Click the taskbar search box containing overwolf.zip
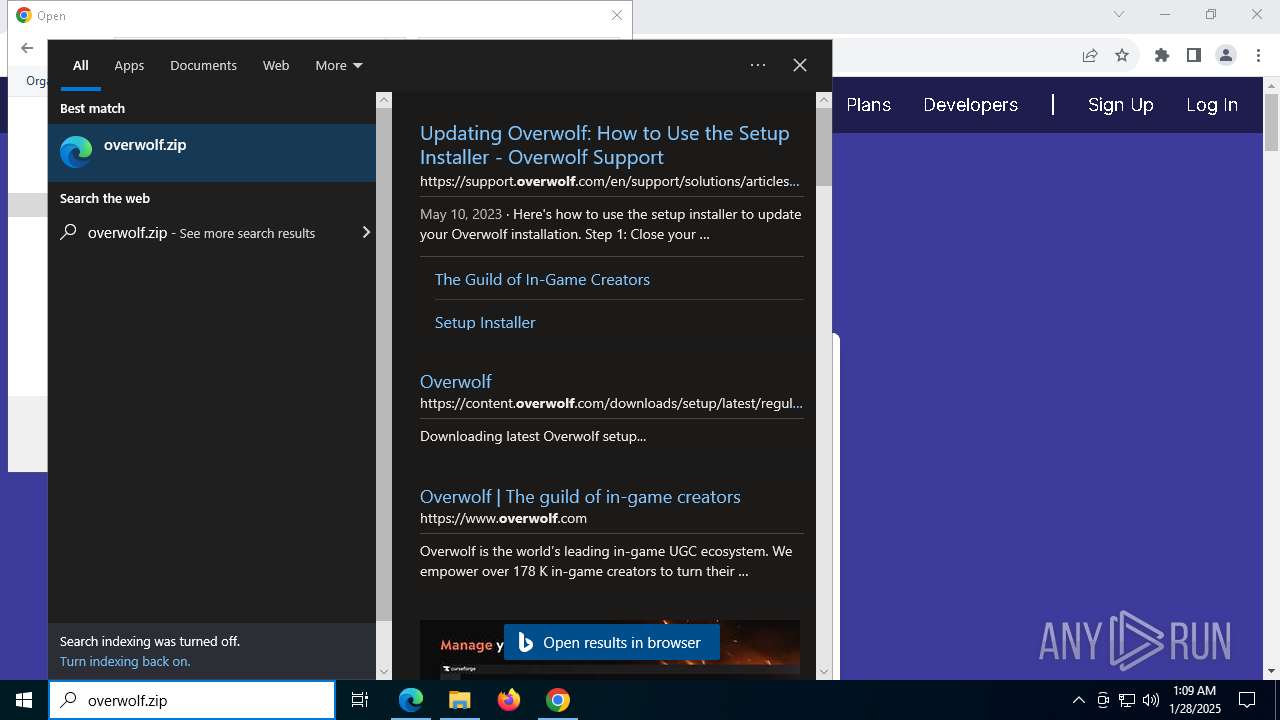Screen dimensions: 1280x720 point(192,700)
